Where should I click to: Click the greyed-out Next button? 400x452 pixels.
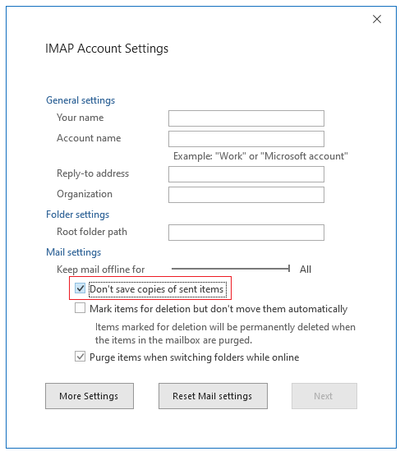pos(324,396)
